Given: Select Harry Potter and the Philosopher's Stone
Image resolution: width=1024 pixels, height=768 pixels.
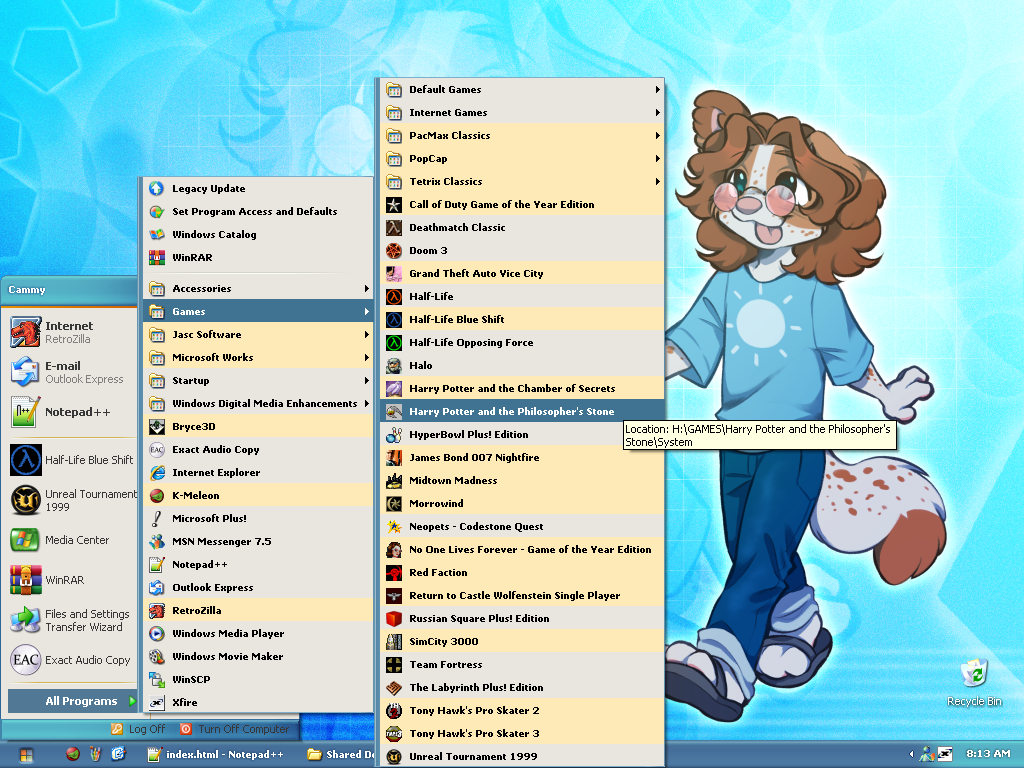Looking at the screenshot, I should 511,411.
